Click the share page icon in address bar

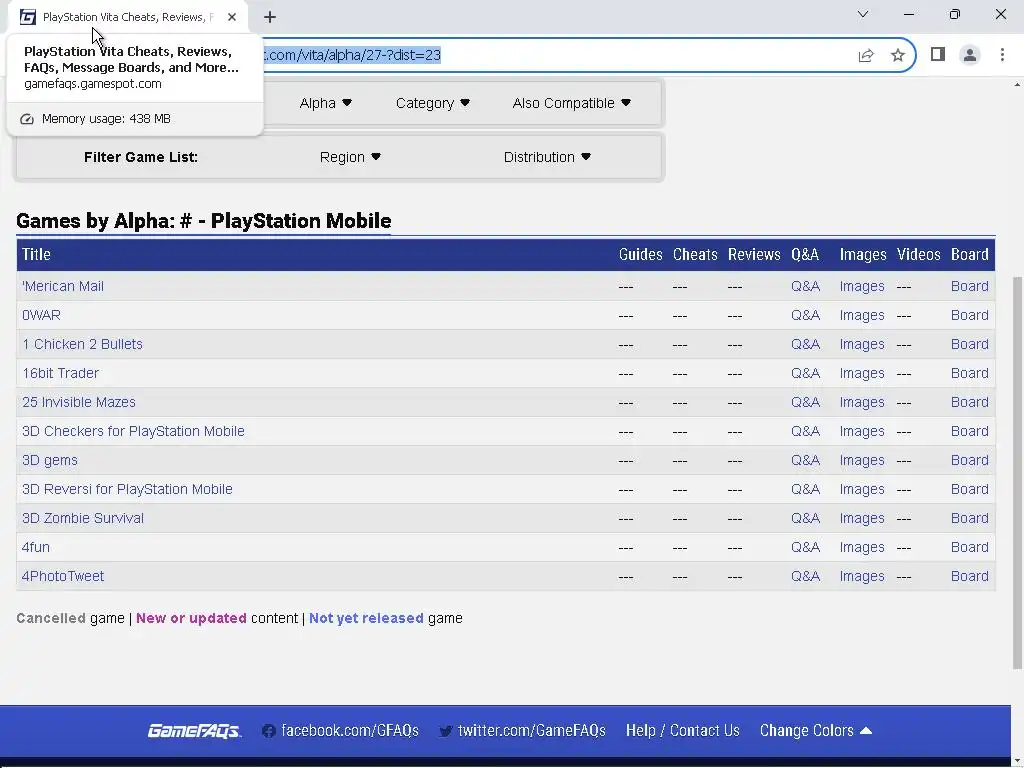click(x=866, y=56)
